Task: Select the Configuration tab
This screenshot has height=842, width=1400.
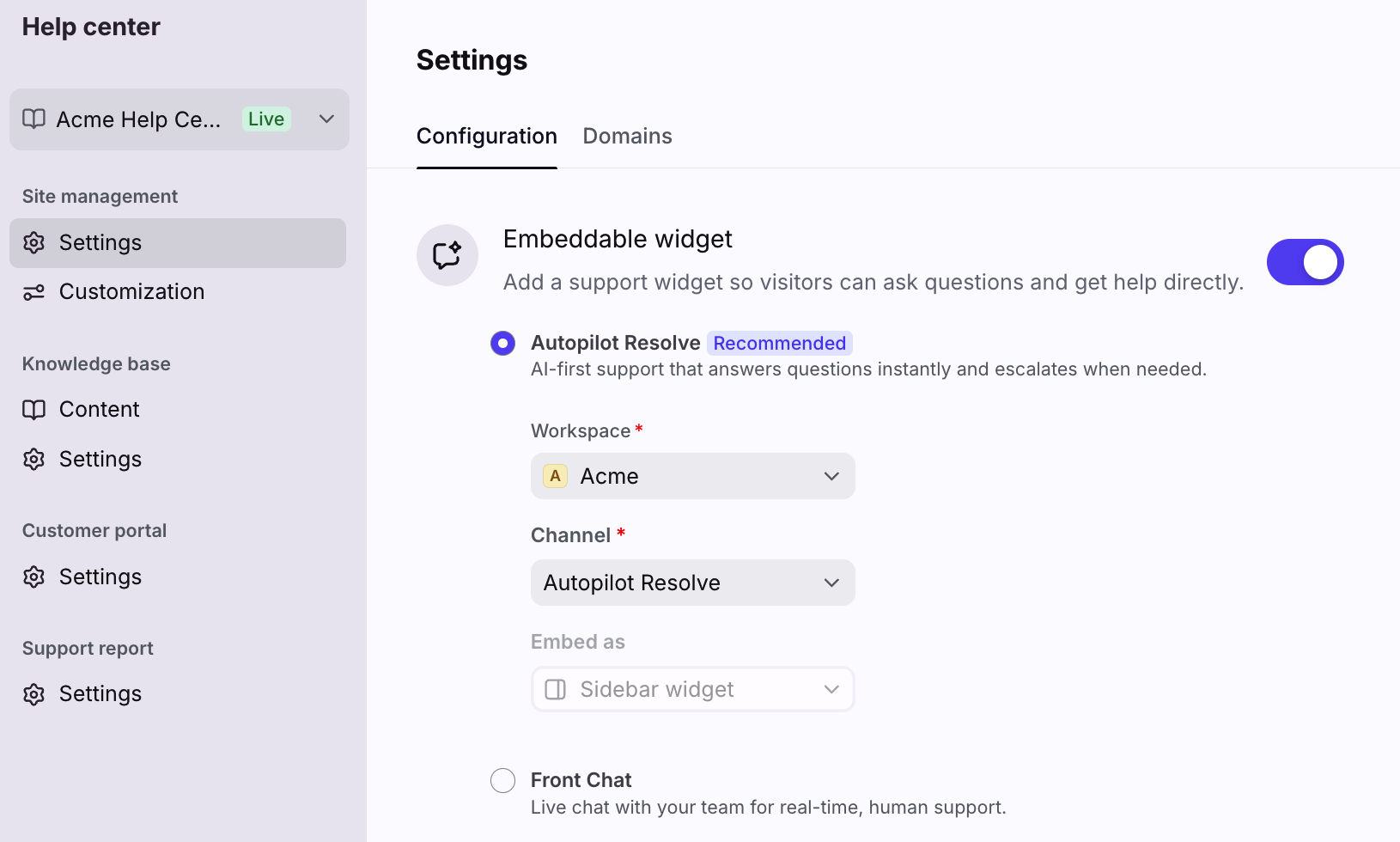Action: [x=486, y=136]
